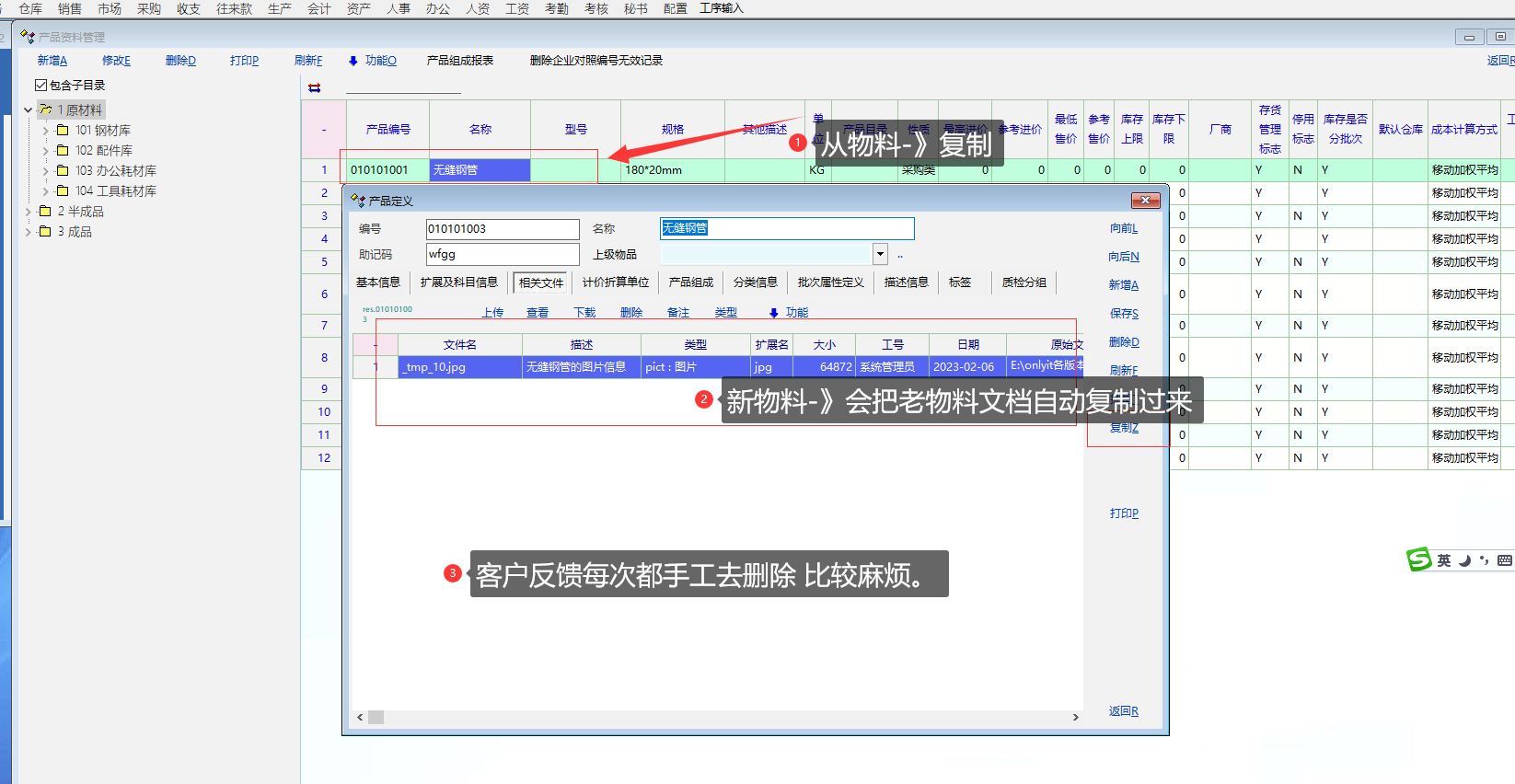Screen dimensions: 1515x784
Task: Click the red-blue swap arrows icon above grid
Action: point(315,87)
